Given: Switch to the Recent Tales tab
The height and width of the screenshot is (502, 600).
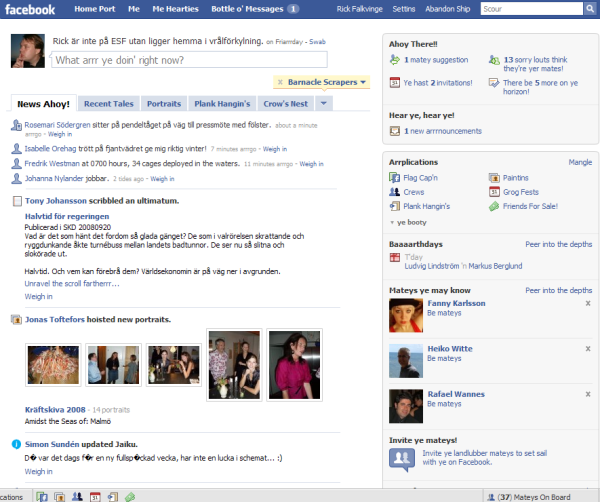Looking at the screenshot, I should [x=109, y=103].
